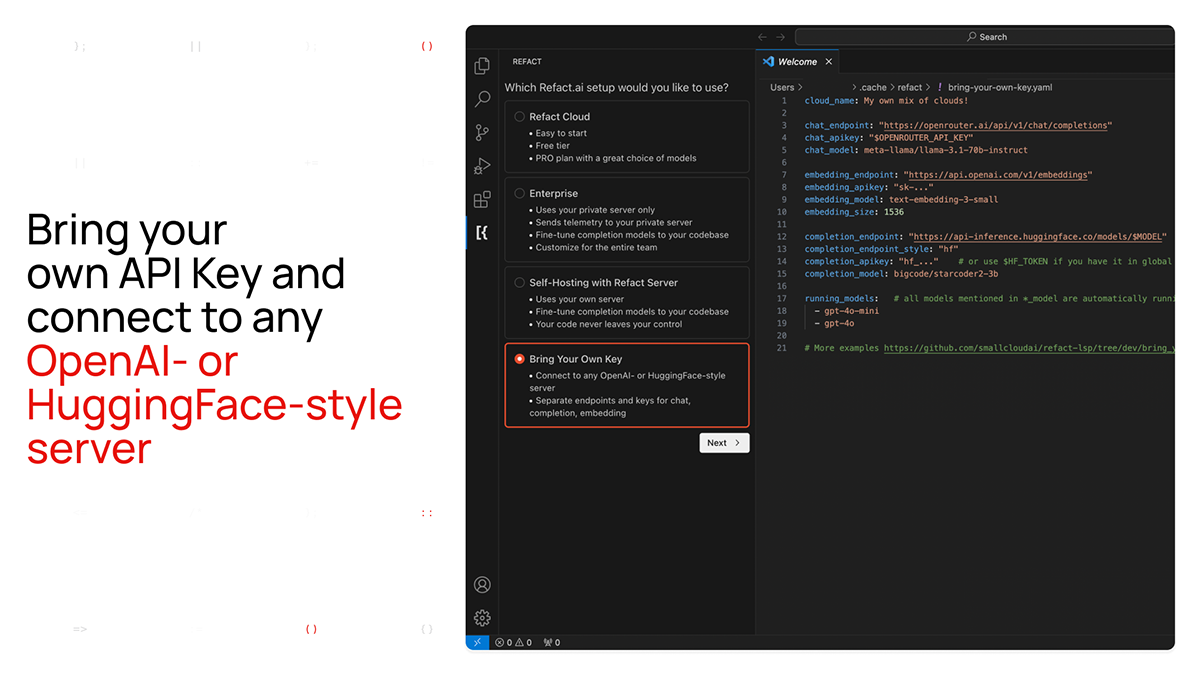The image size is (1200, 675).
Task: Open the github.com smallcloudai examples link
Action: tap(1029, 348)
